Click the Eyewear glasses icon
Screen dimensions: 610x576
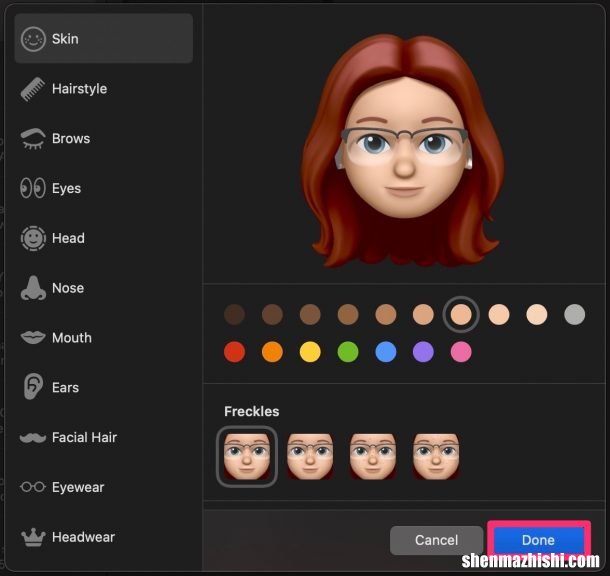click(33, 487)
